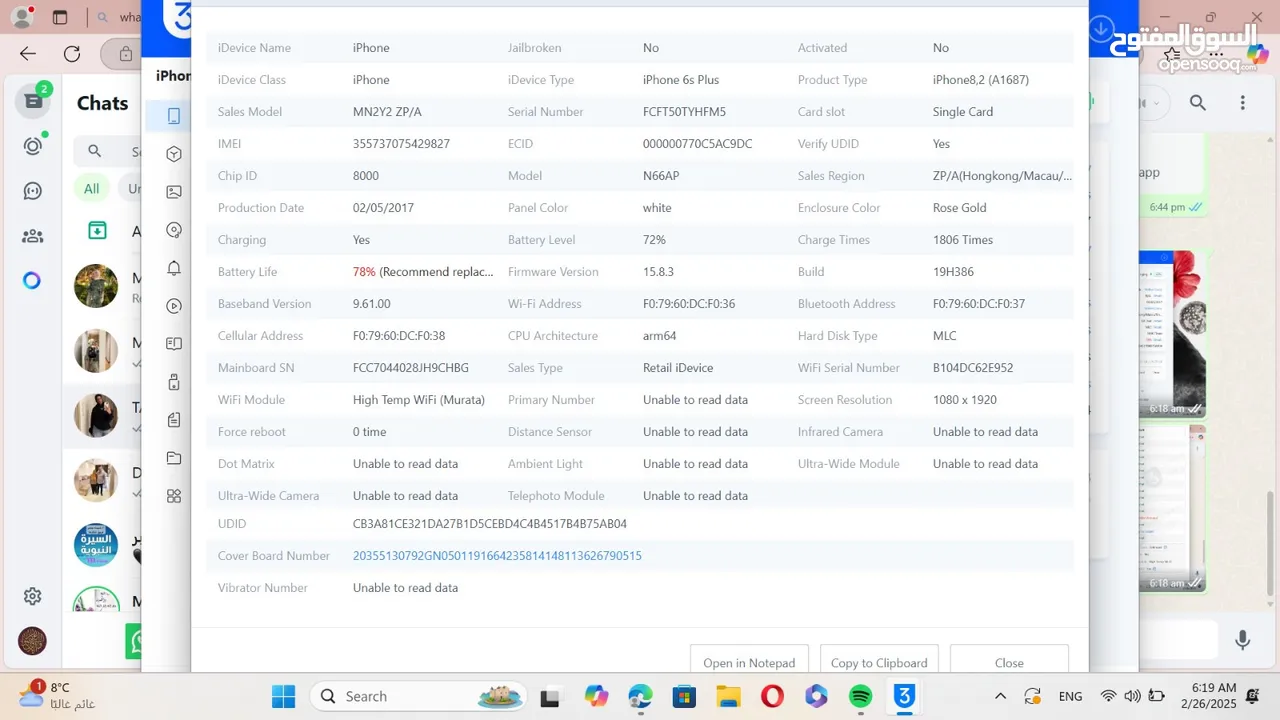
Task: Show hidden tray icons chevron
Action: (x=1000, y=696)
